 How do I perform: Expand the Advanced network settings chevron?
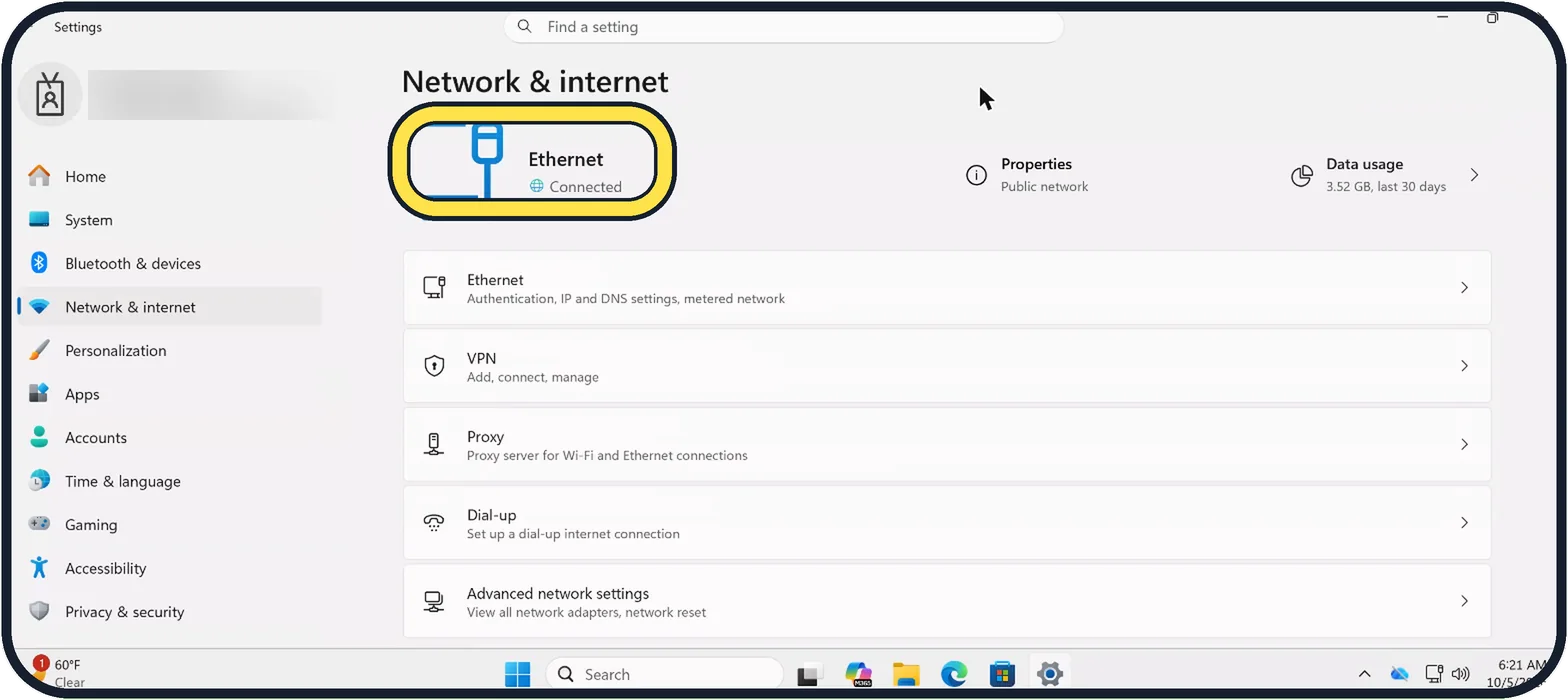tap(1464, 601)
